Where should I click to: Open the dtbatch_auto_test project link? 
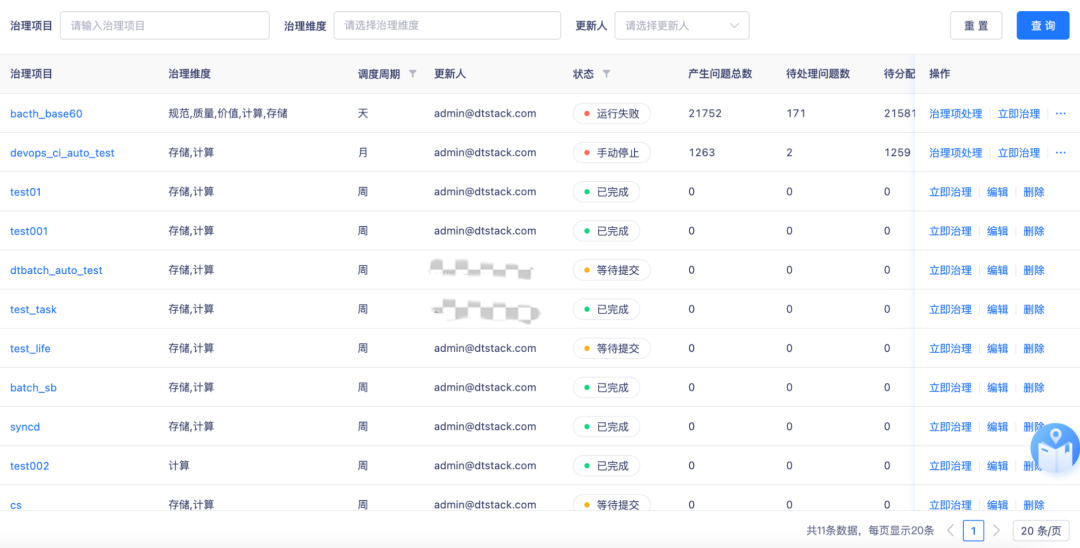[56, 270]
